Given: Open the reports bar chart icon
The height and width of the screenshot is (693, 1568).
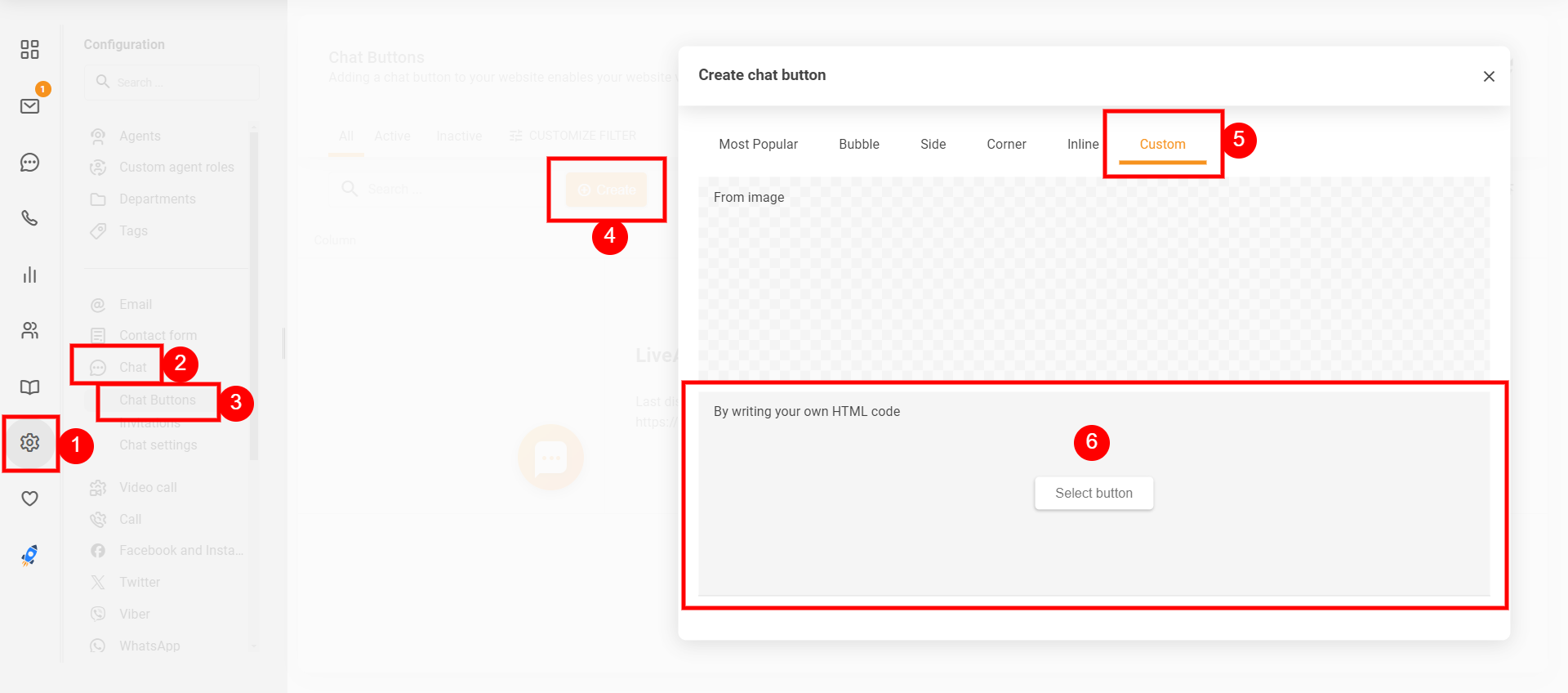Looking at the screenshot, I should tap(29, 275).
